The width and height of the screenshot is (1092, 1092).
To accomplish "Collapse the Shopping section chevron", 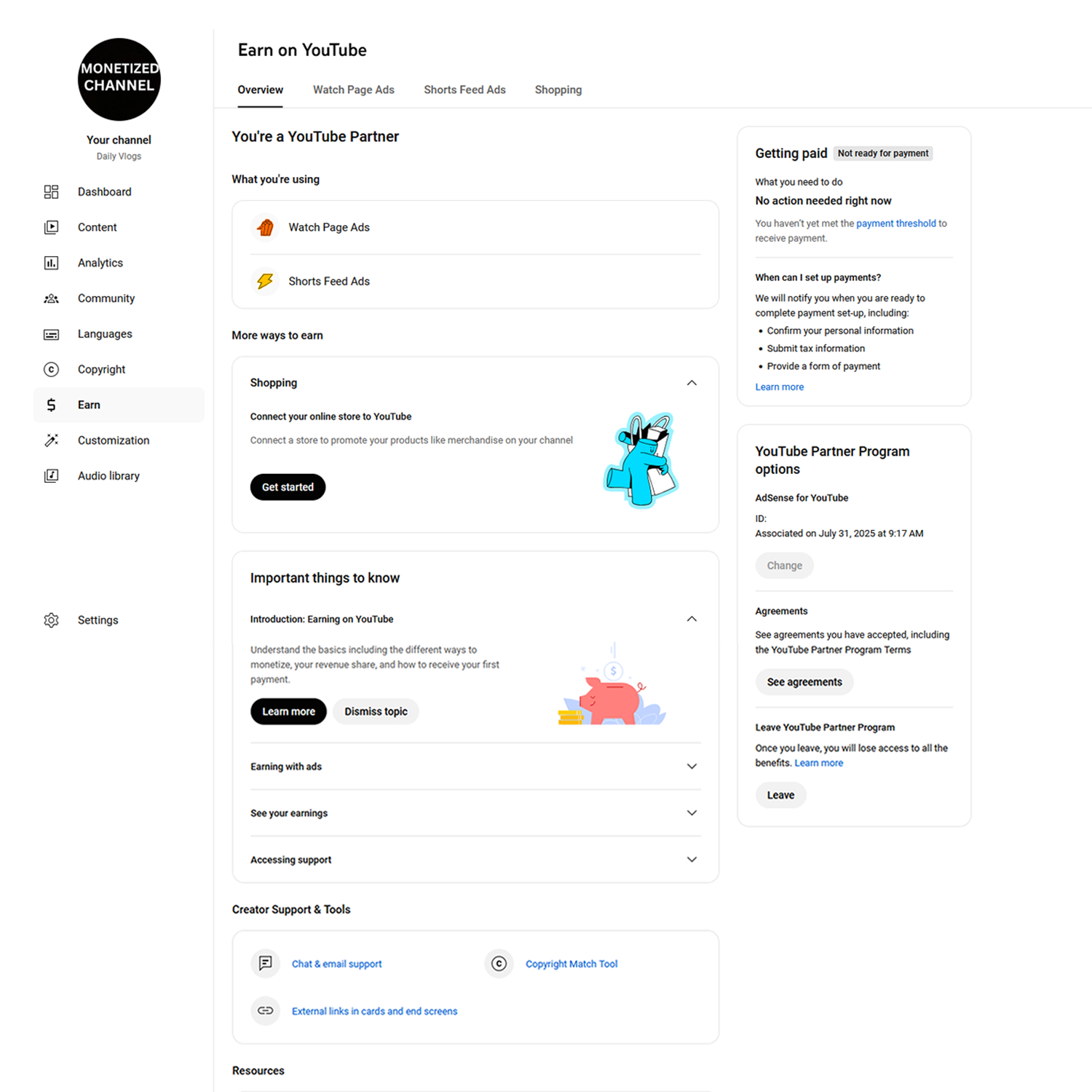I will click(x=692, y=383).
